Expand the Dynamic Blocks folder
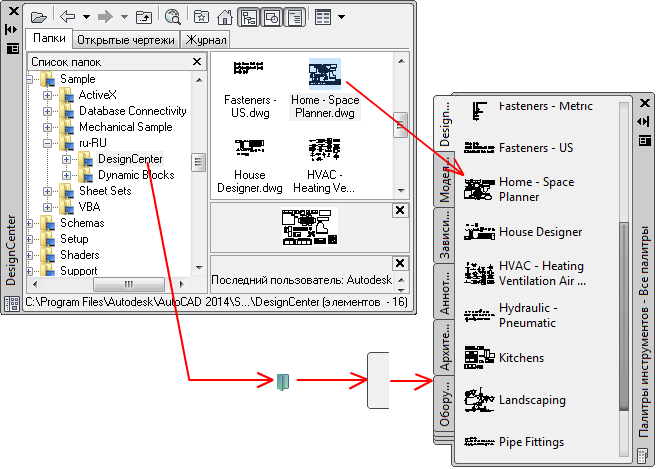 [x=66, y=175]
